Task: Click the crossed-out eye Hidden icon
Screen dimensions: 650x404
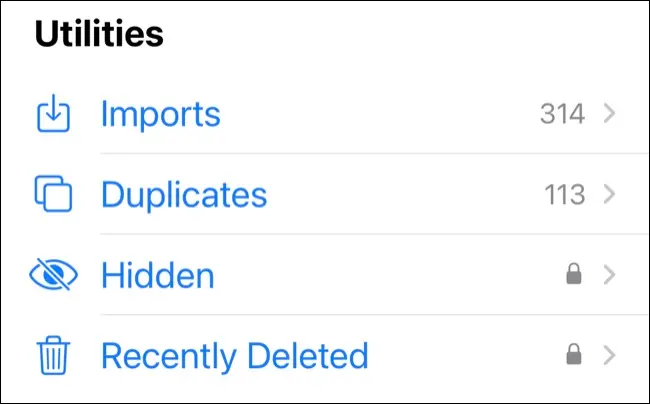Action: coord(53,275)
